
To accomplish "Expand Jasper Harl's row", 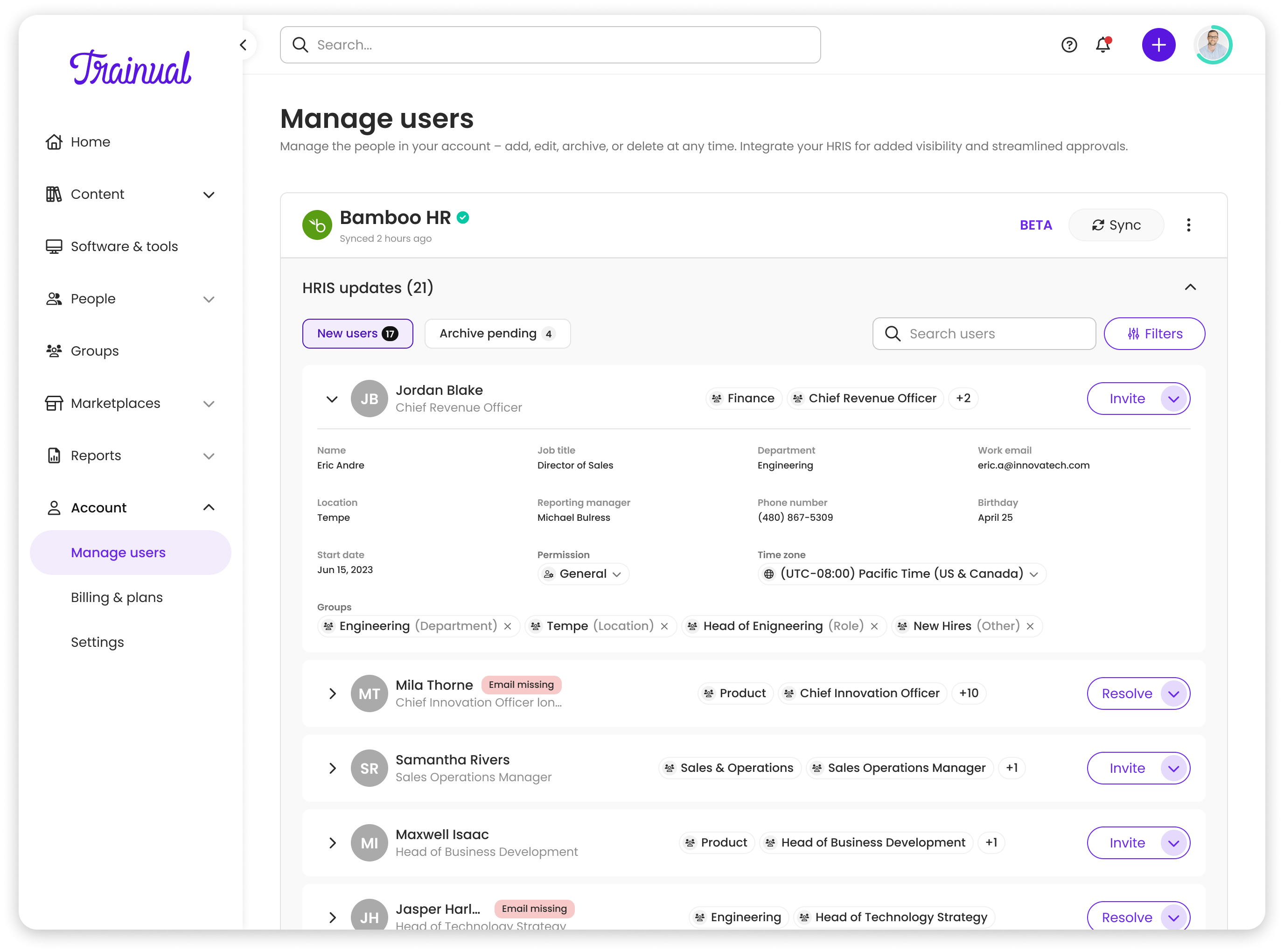I will click(332, 918).
